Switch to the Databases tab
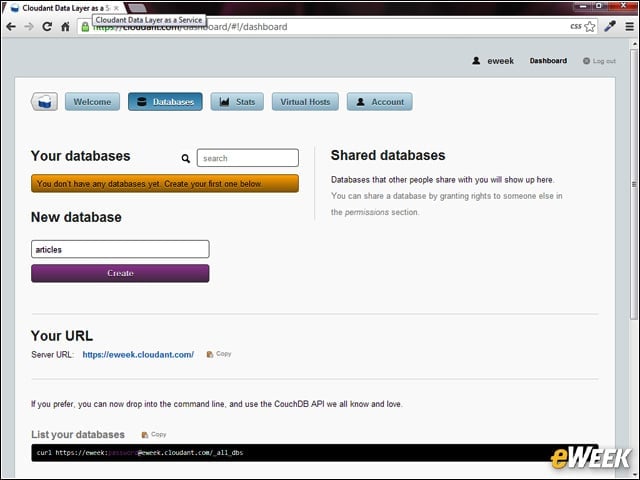Screen dimensions: 640x480 pos(165,102)
